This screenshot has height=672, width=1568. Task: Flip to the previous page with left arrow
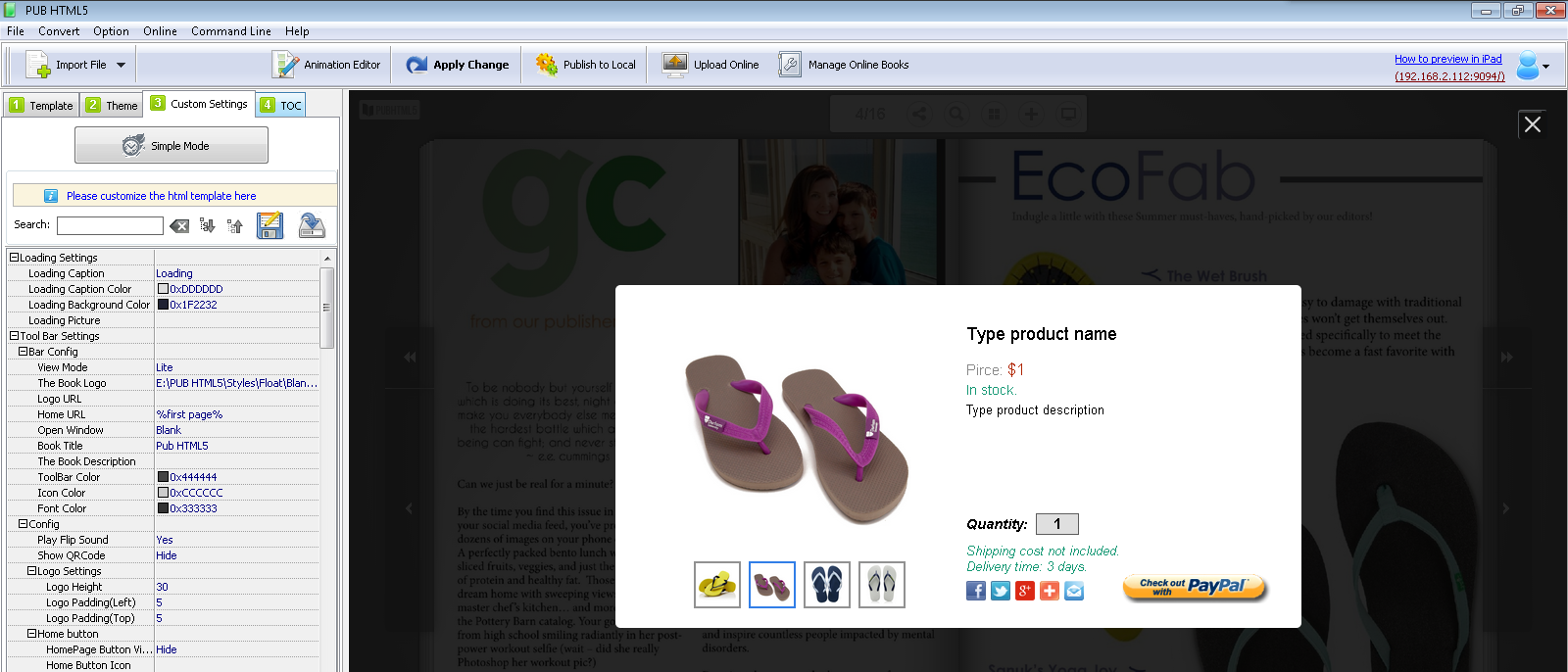(x=410, y=508)
